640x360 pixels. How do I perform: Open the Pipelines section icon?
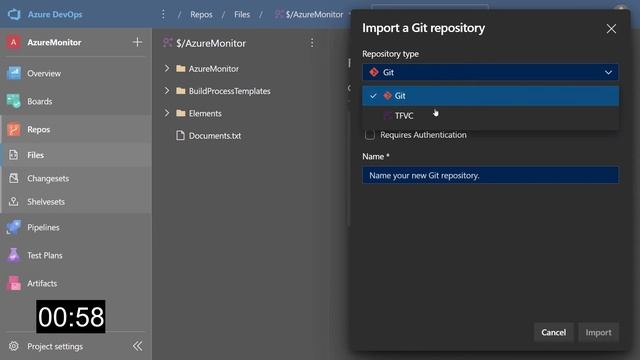pos(13,227)
